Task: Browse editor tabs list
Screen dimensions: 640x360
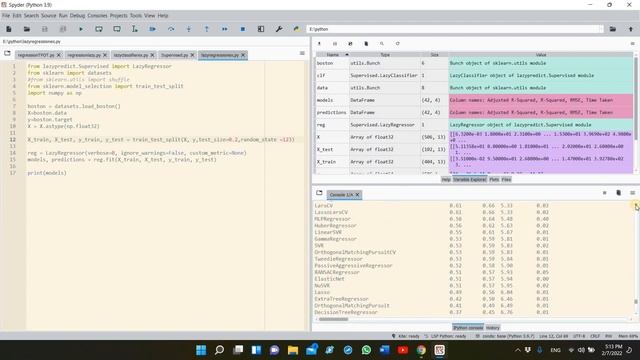Action: pyautogui.click(x=7, y=53)
